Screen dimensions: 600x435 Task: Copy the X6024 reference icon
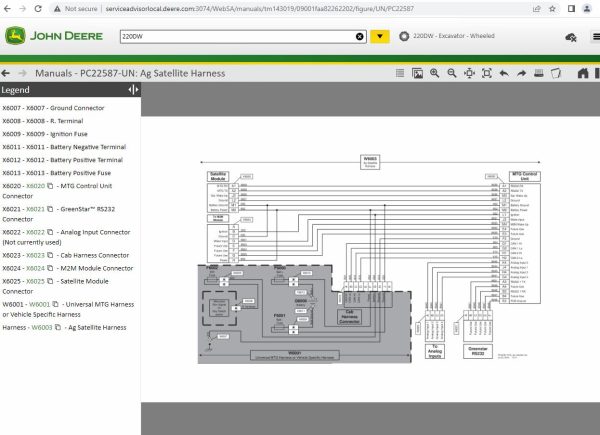coord(50,268)
